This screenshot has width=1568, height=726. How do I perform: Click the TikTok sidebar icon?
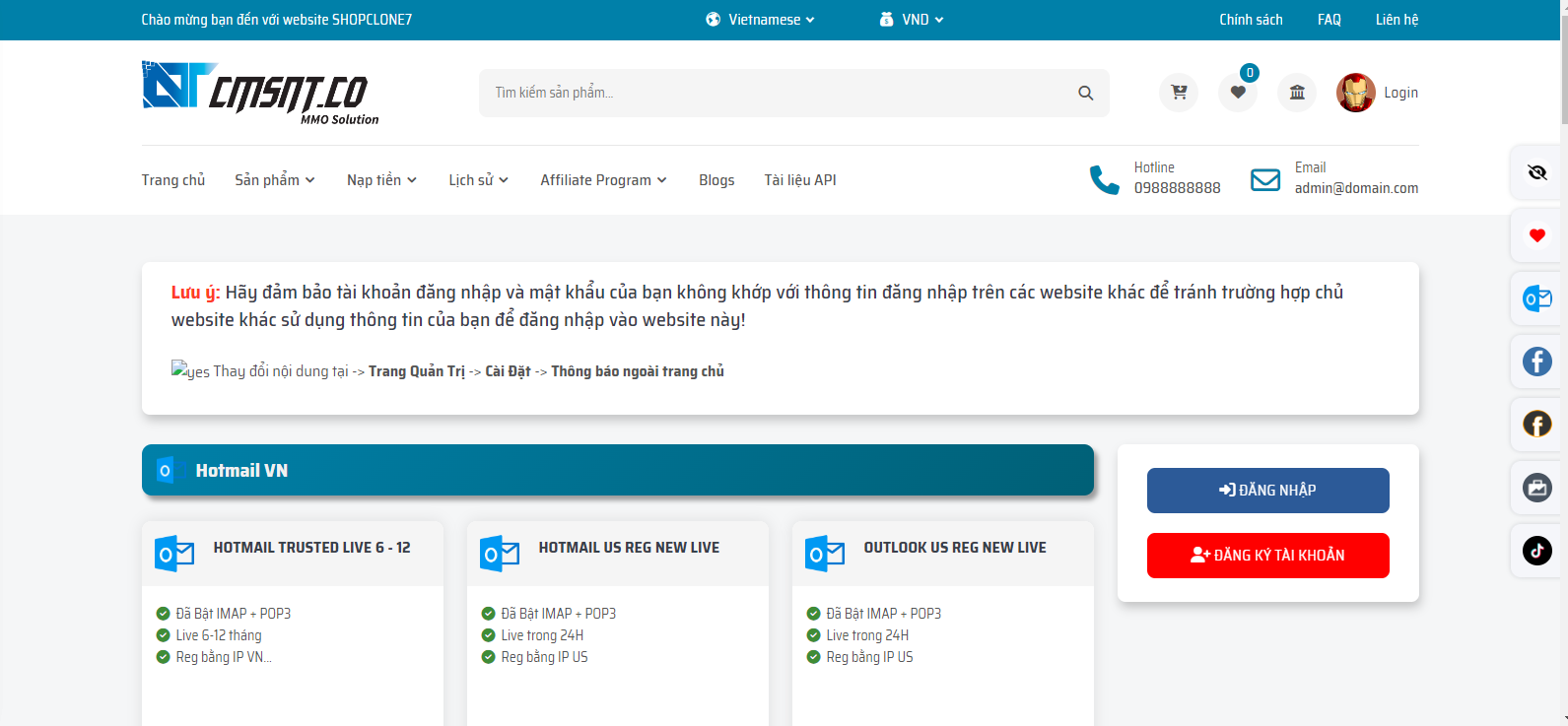[1536, 550]
